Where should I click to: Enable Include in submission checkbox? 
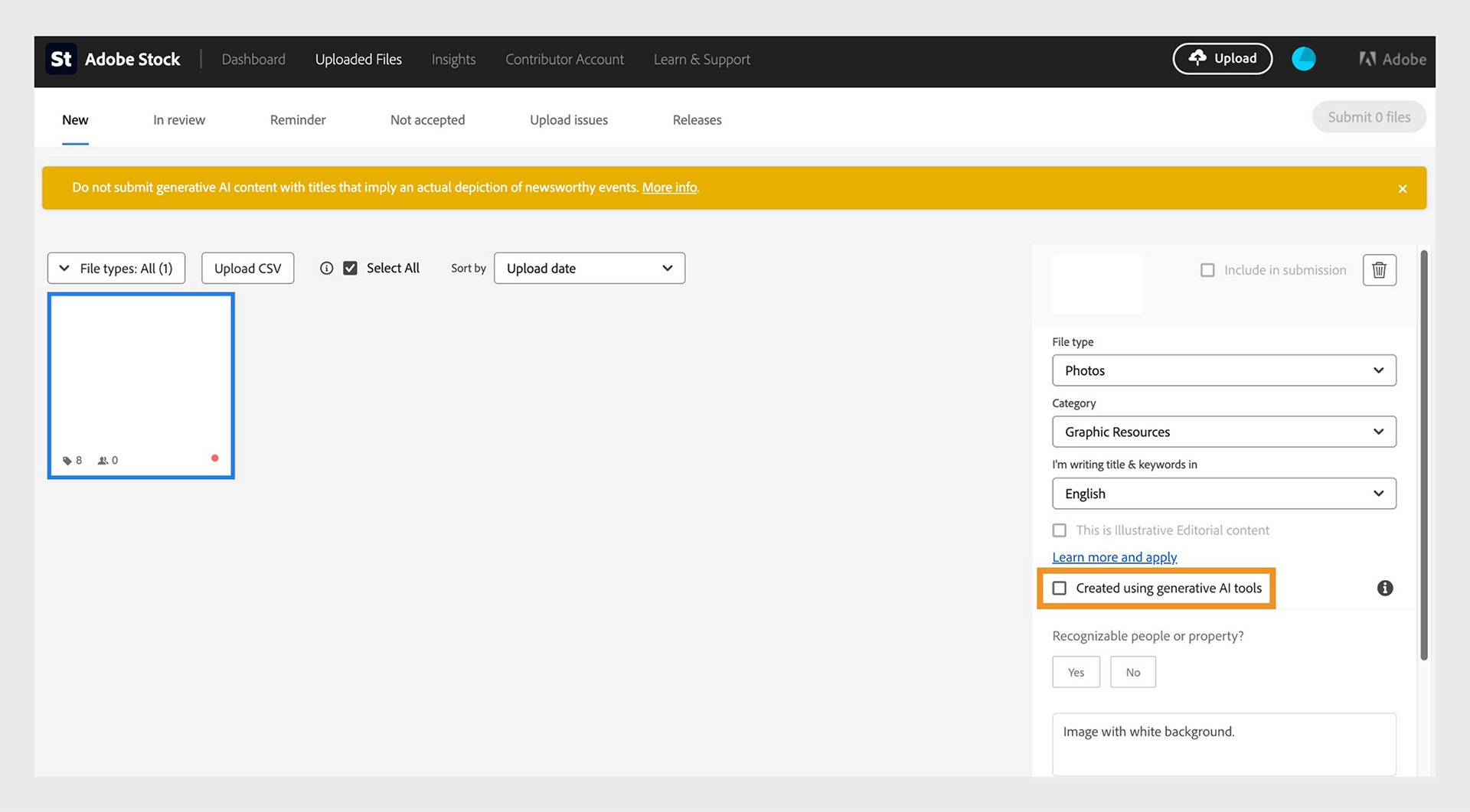point(1207,270)
